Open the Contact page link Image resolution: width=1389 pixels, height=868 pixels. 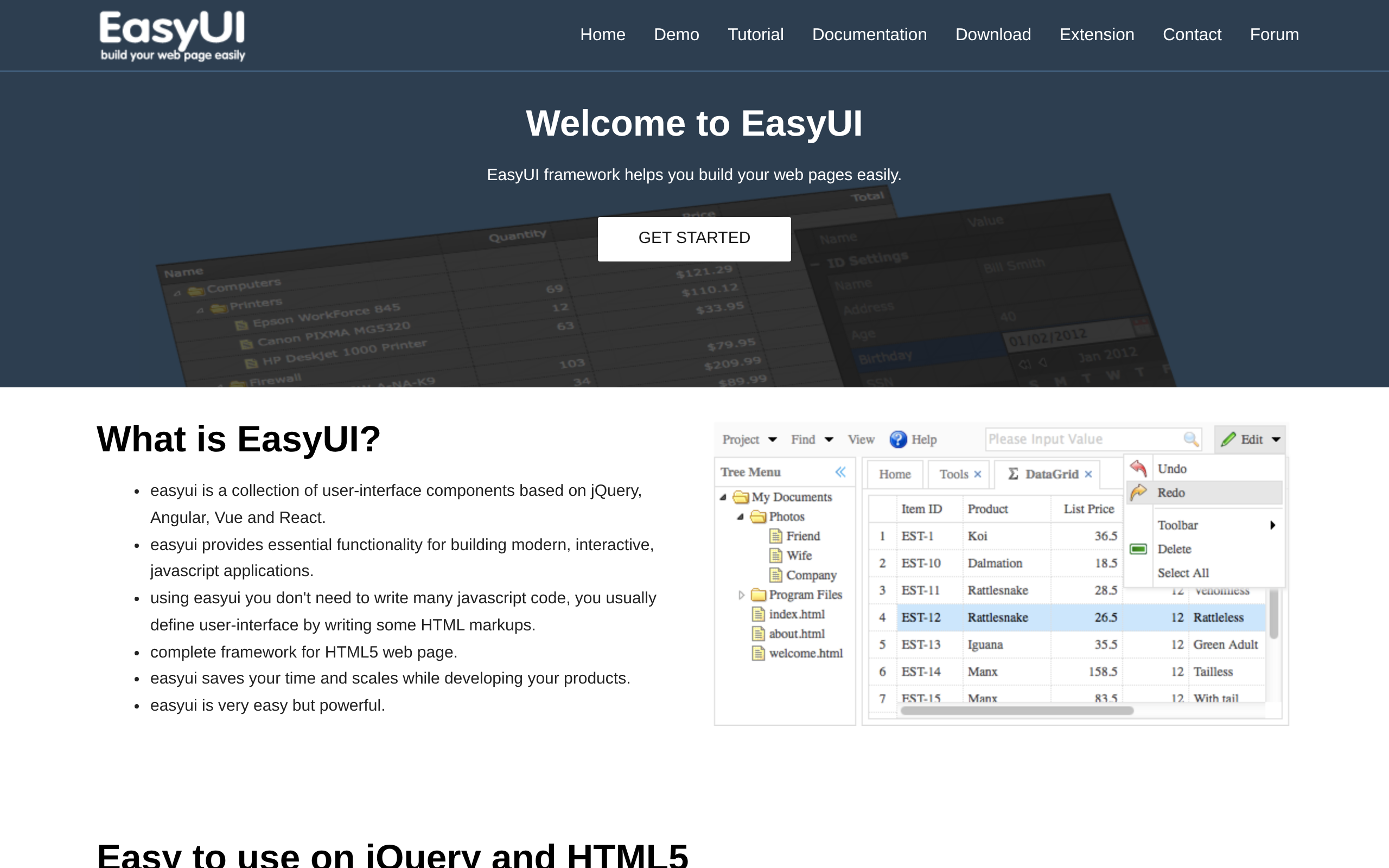(1192, 34)
